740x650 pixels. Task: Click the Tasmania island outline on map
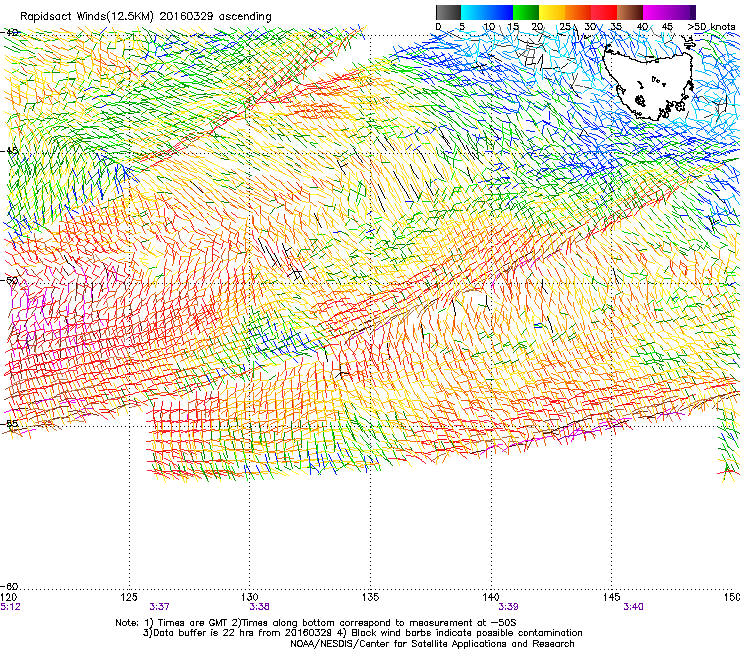[649, 83]
